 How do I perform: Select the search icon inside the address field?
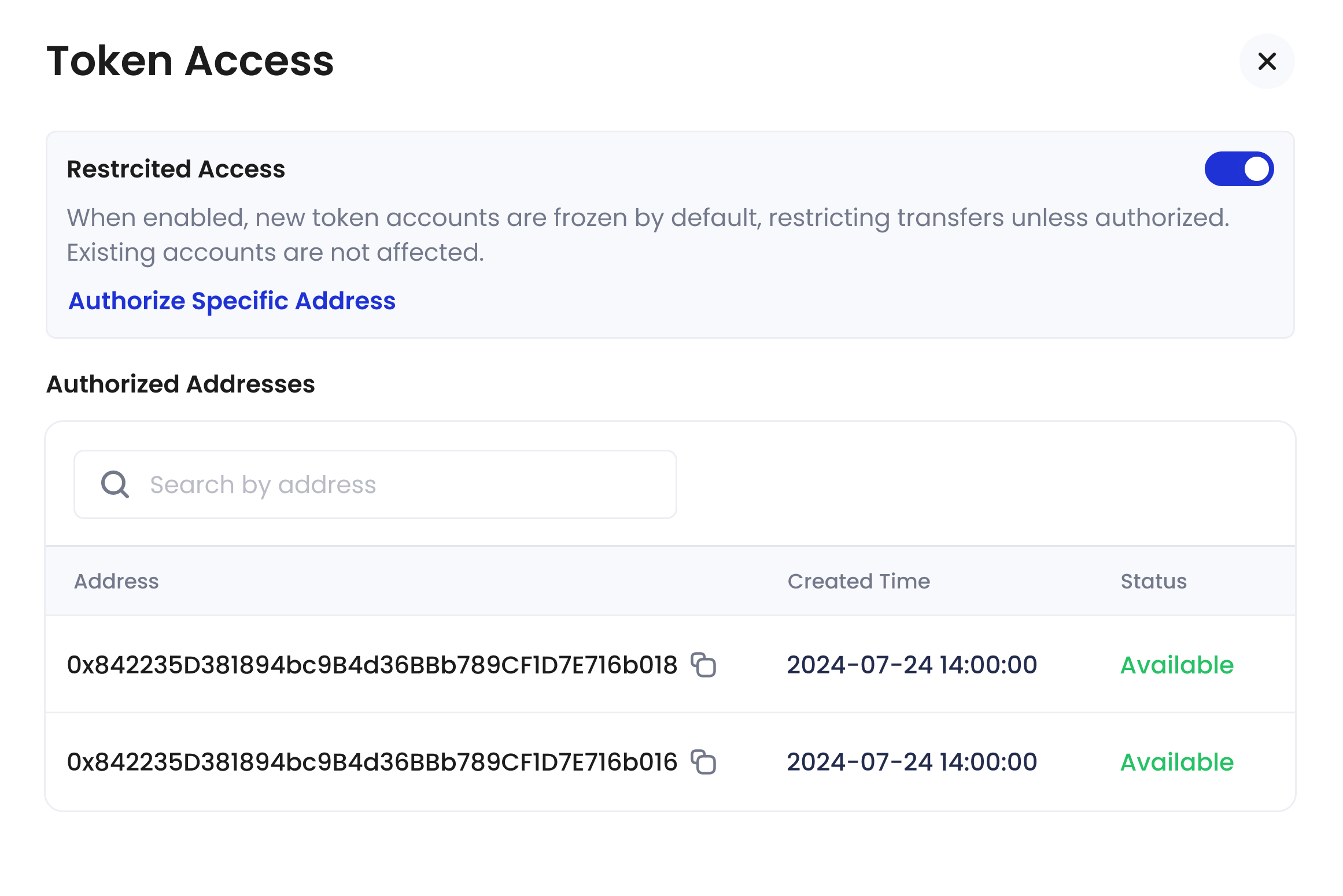pos(114,484)
